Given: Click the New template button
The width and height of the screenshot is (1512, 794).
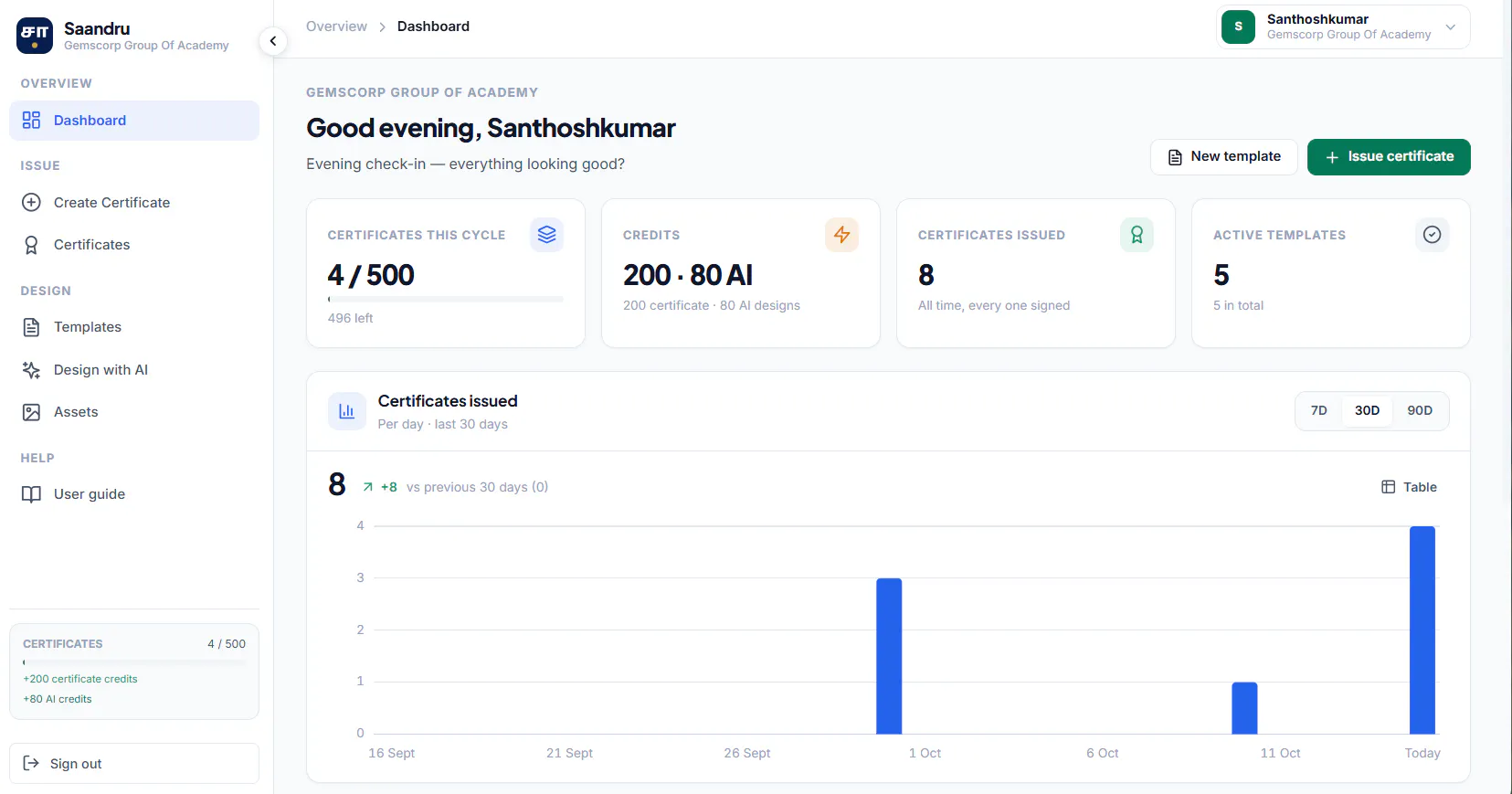Looking at the screenshot, I should (1223, 157).
